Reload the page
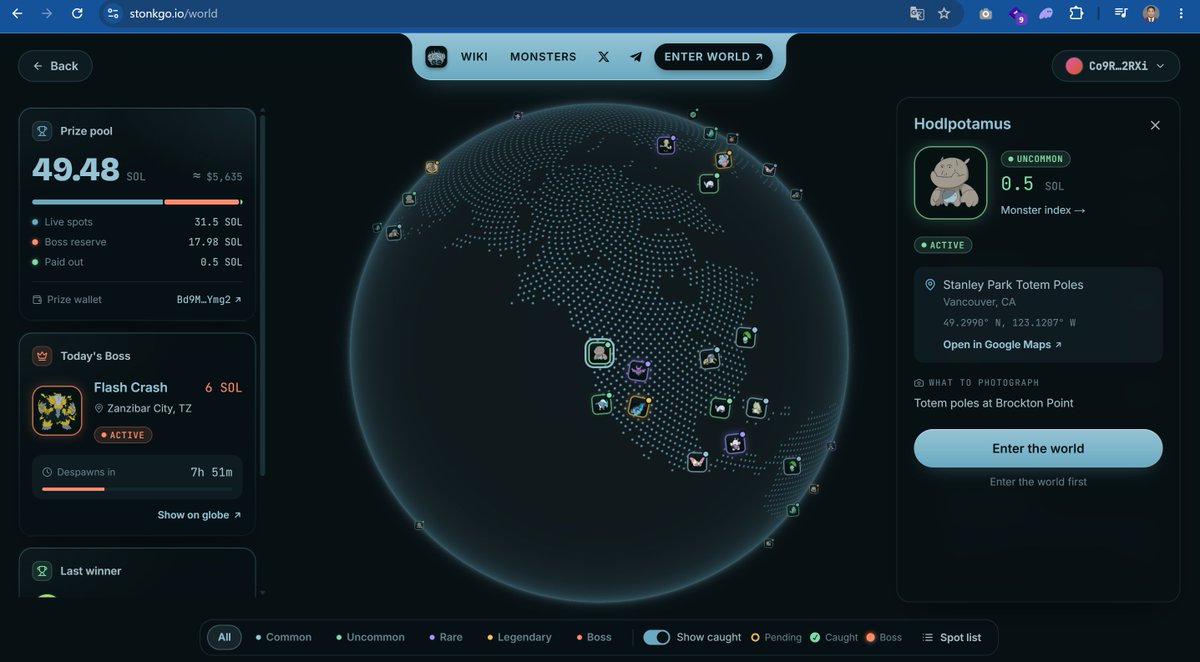This screenshot has width=1200, height=662. click(77, 14)
